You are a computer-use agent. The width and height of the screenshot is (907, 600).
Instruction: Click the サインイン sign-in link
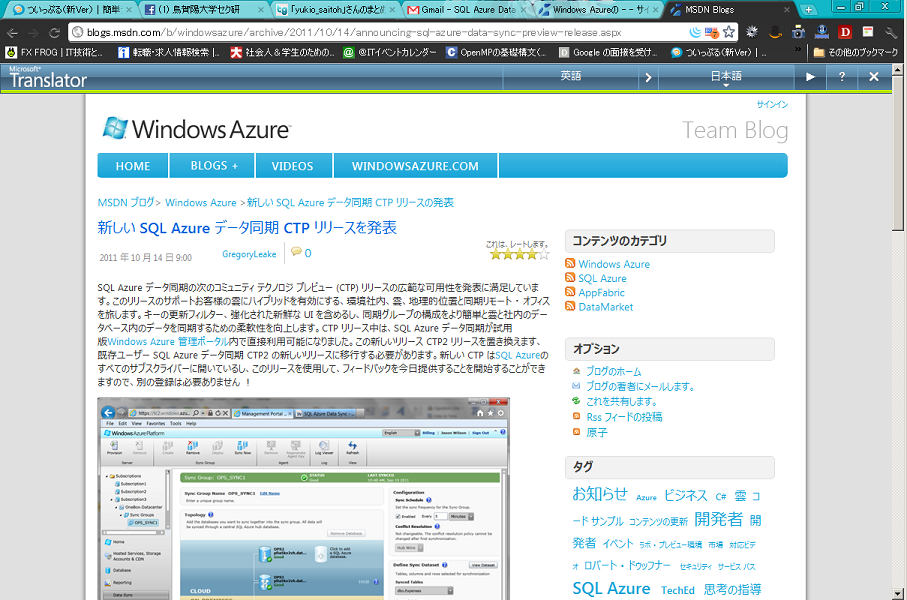[x=771, y=104]
